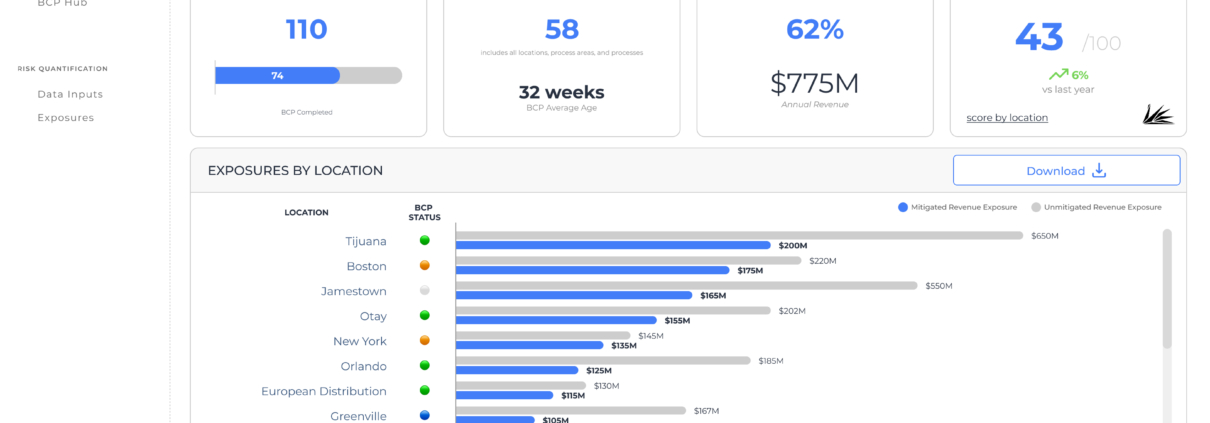Click Orlando green BCP status dot
The height and width of the screenshot is (423, 1210).
[x=425, y=366]
